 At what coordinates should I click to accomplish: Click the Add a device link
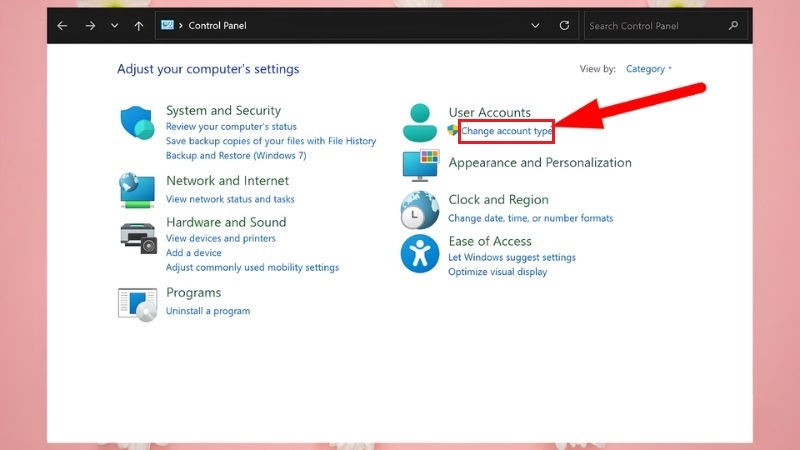193,253
